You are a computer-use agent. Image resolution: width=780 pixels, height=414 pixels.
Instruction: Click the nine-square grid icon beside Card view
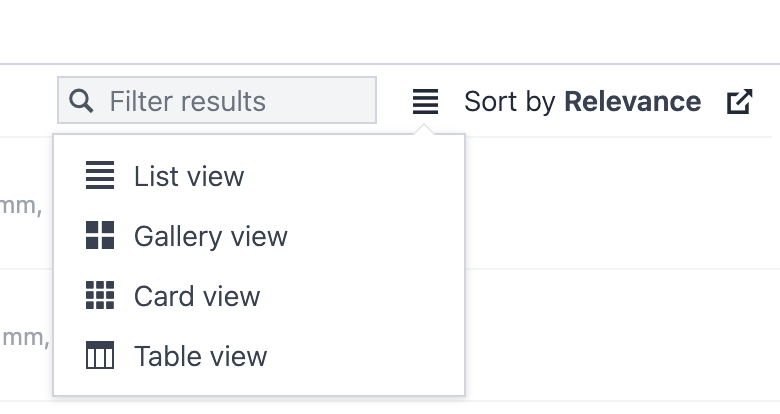[100, 296]
